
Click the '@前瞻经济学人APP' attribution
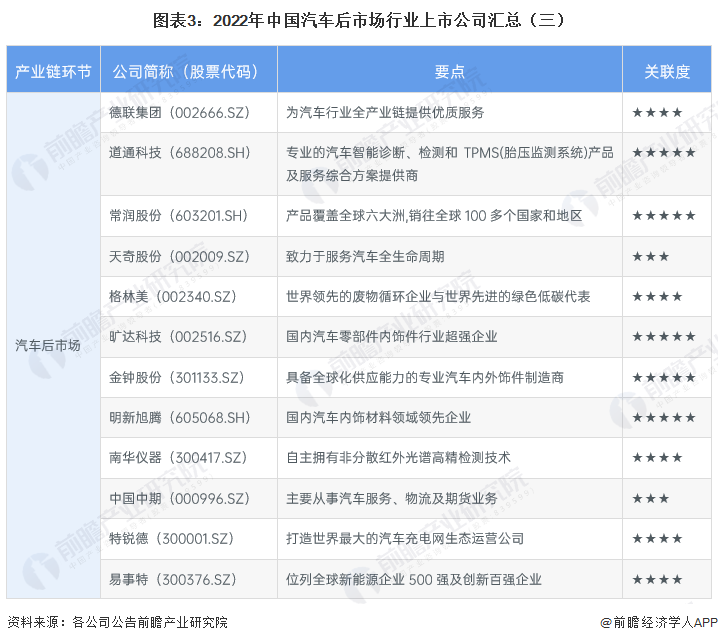click(658, 622)
